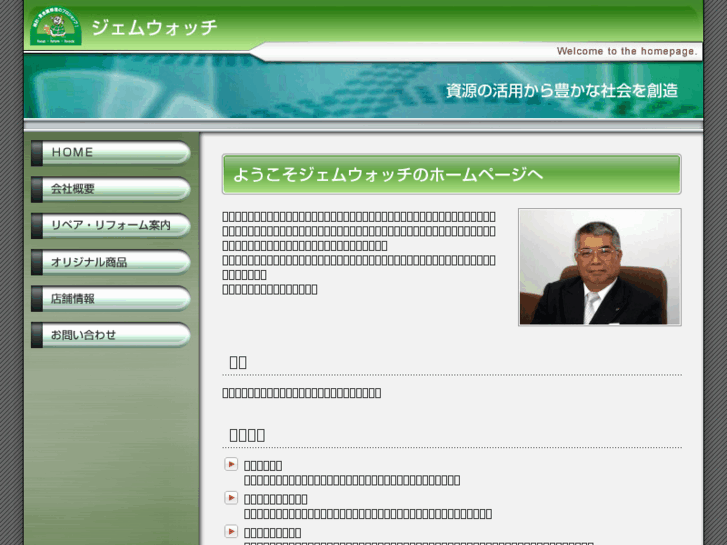This screenshot has width=727, height=545.
Task: Click the third news item title text
Action: (x=272, y=532)
